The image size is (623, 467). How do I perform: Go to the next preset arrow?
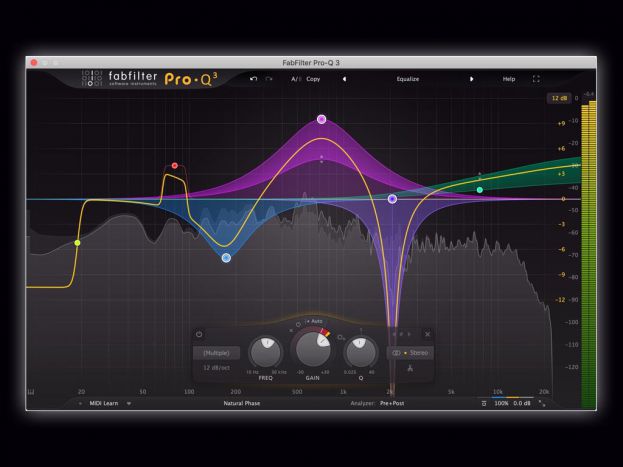tap(472, 78)
